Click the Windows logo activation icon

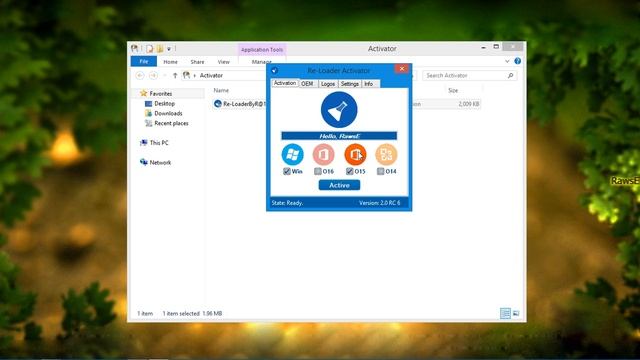point(293,154)
